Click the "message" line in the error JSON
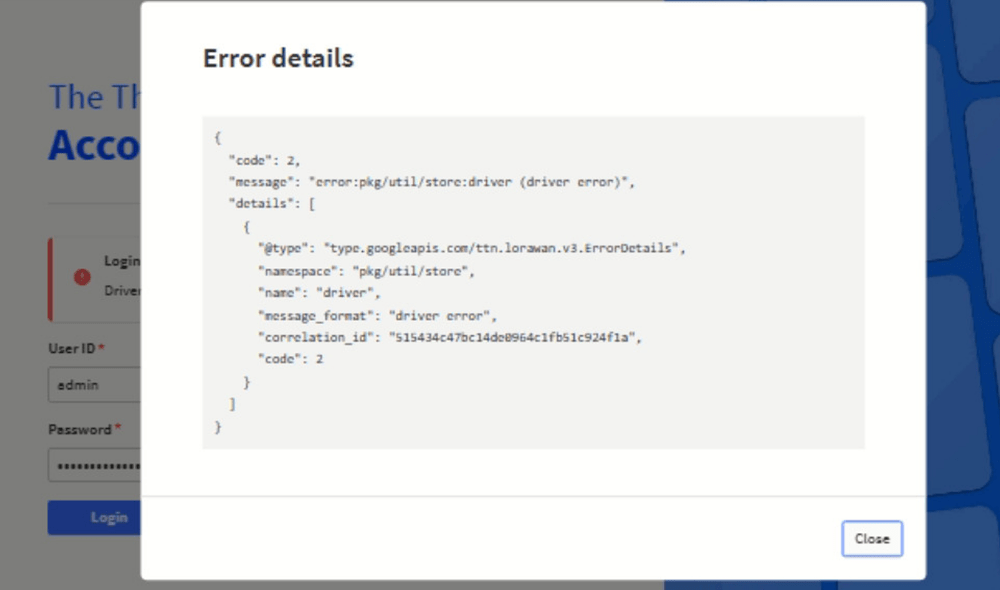The height and width of the screenshot is (590, 1000). click(432, 182)
